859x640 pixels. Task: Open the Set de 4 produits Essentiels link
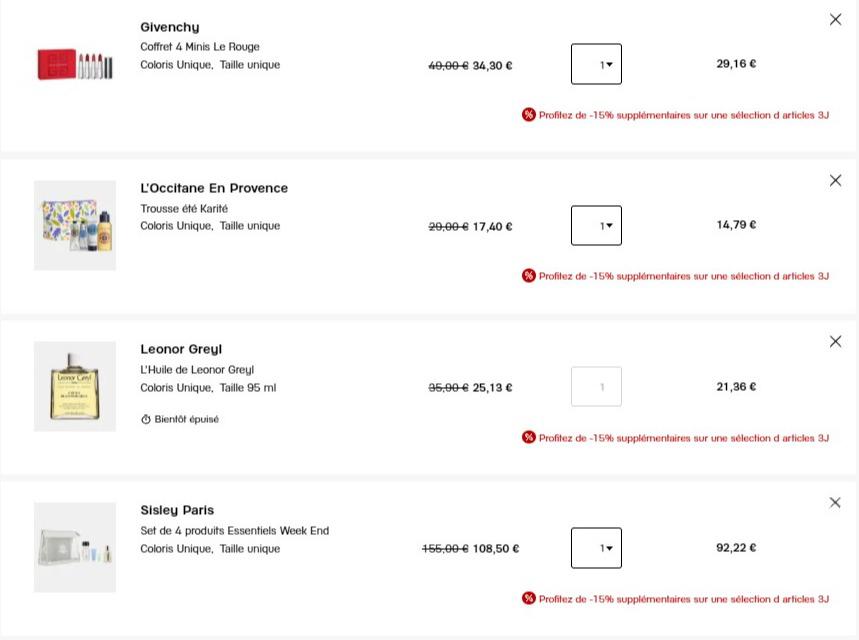(x=234, y=530)
